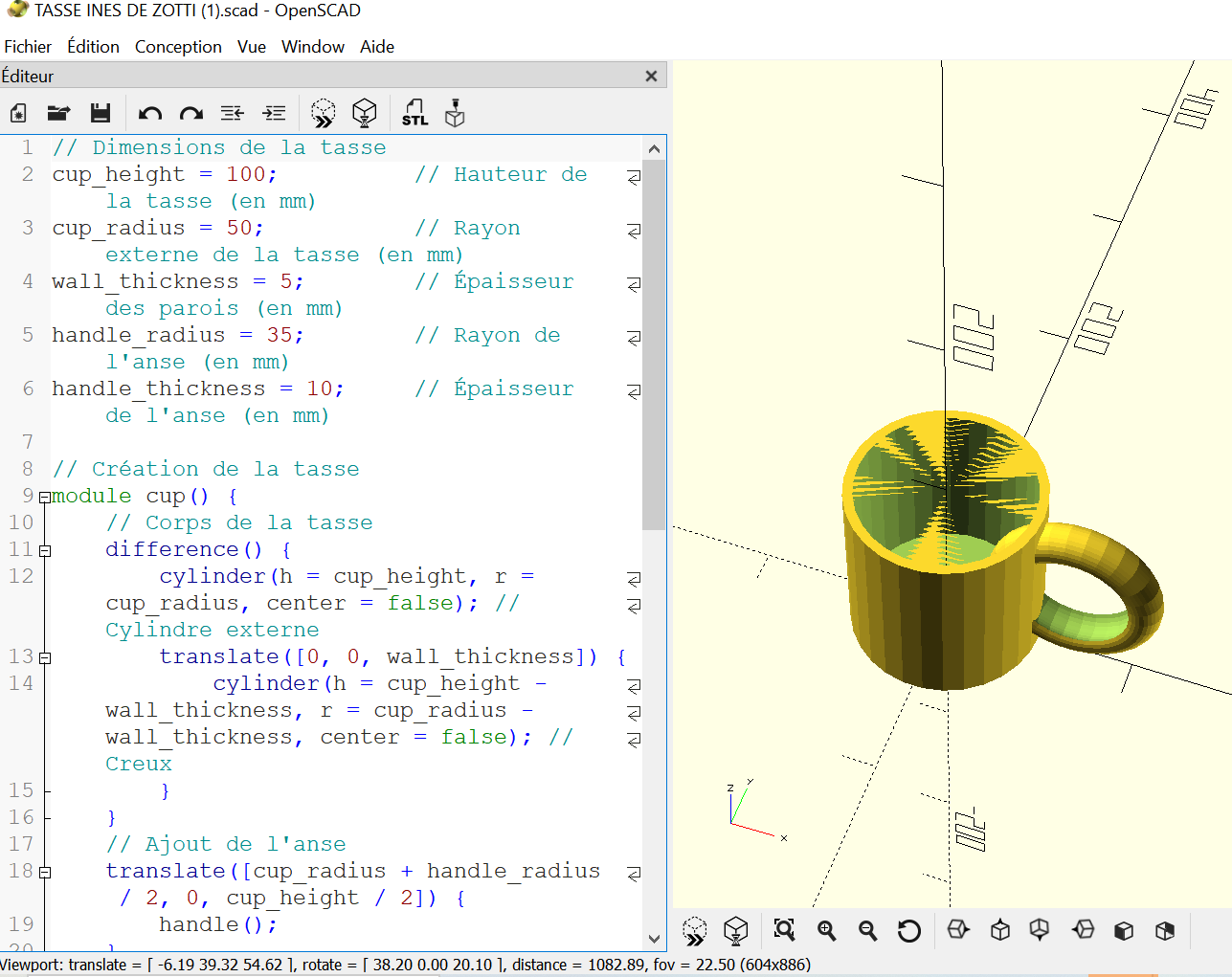
Task: Switch to the Top view
Action: coord(1000,930)
